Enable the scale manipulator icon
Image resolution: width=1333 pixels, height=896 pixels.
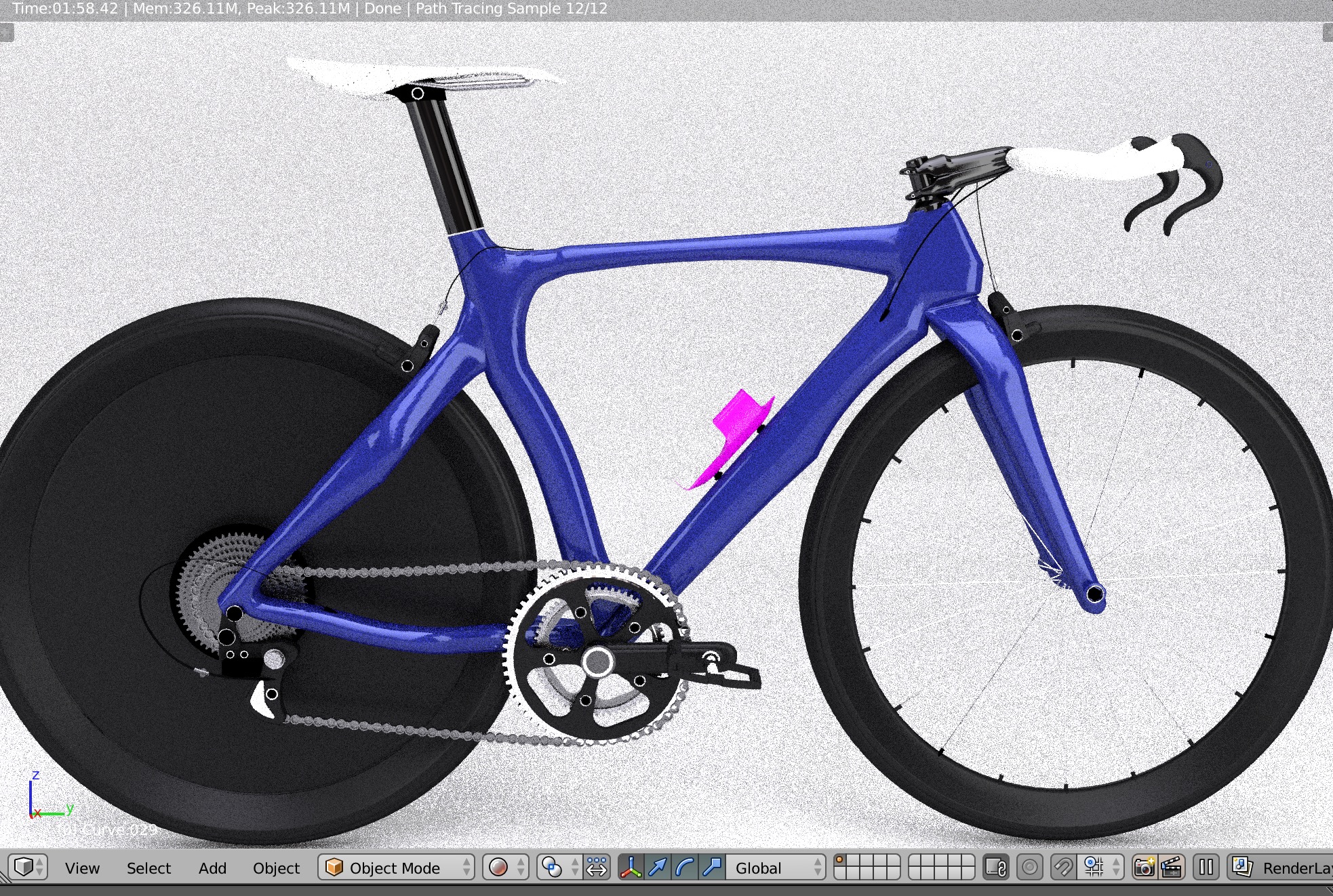[x=712, y=868]
